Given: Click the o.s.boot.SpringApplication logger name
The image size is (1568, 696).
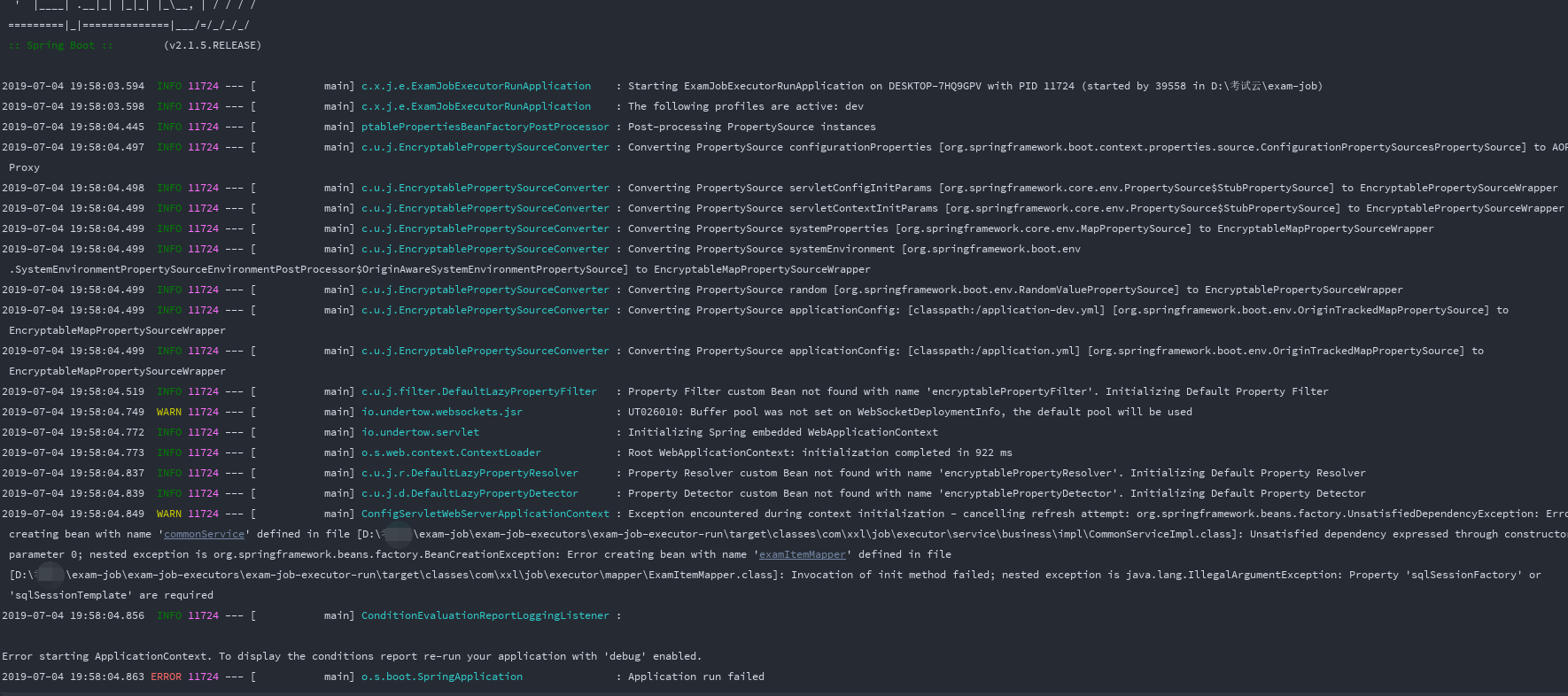Looking at the screenshot, I should point(441,677).
